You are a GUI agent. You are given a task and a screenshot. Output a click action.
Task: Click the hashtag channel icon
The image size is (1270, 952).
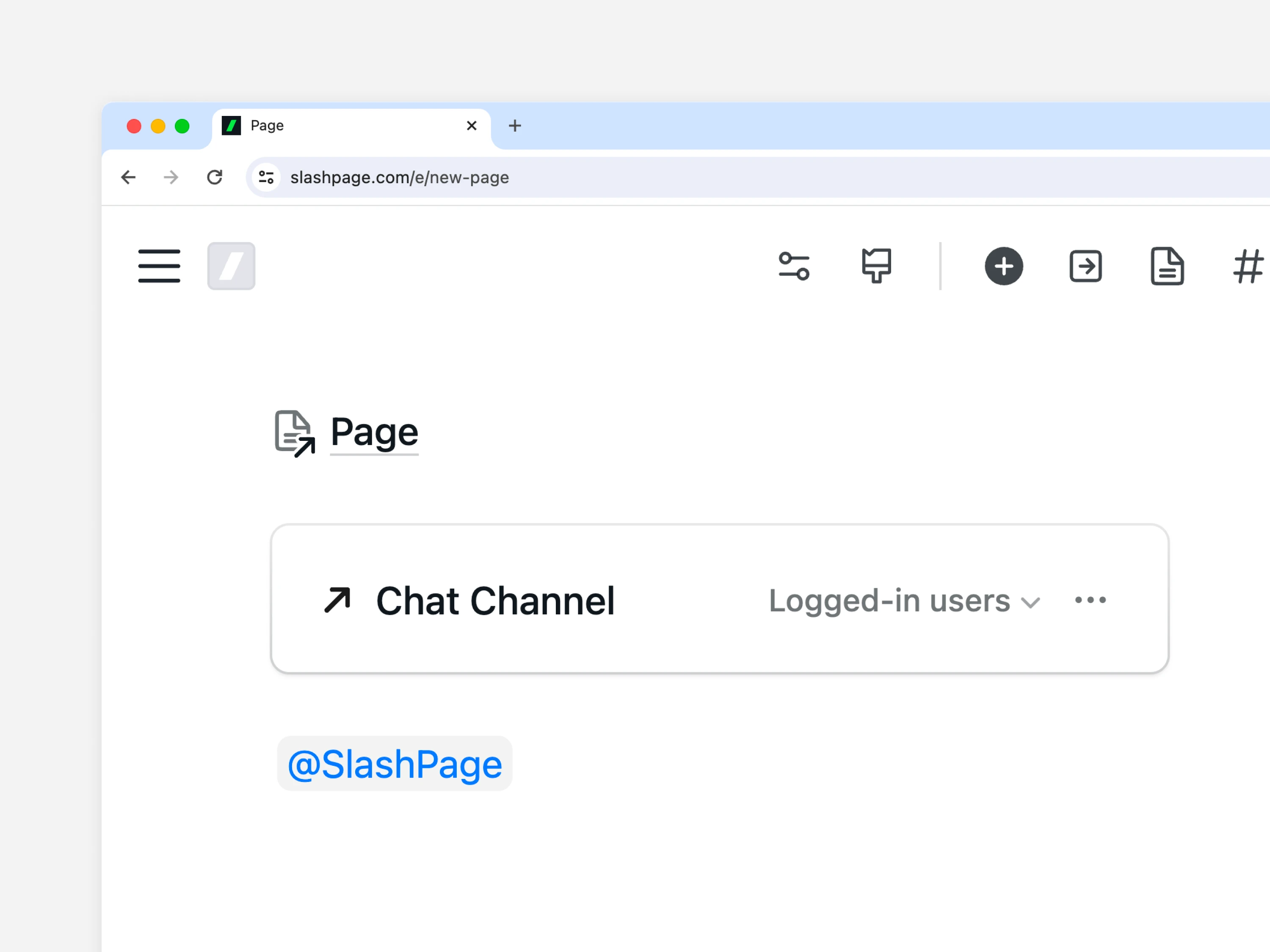(x=1248, y=266)
